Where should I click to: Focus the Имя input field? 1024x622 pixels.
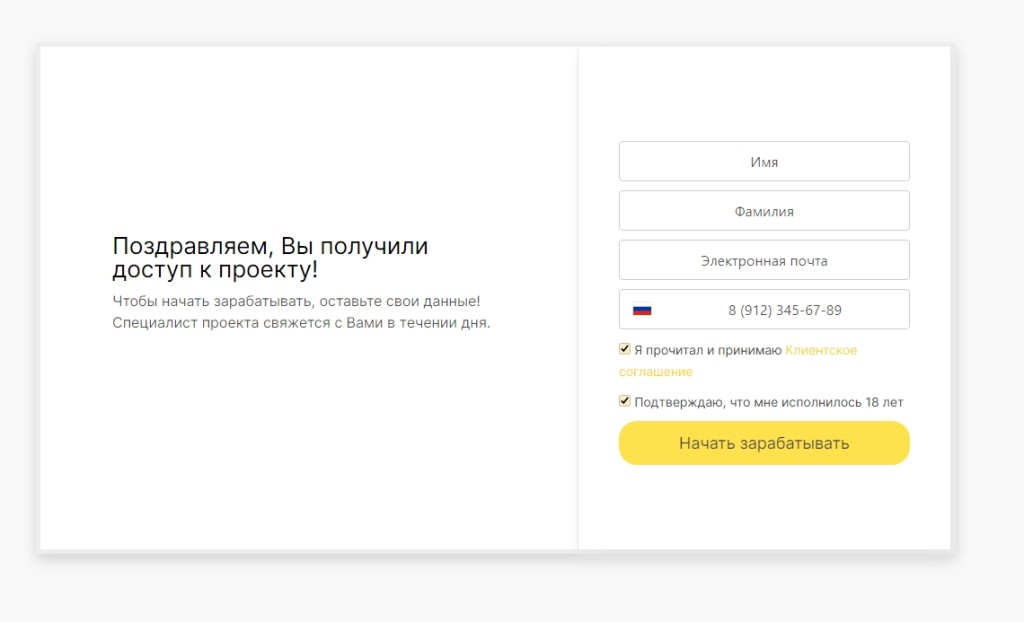pyautogui.click(x=764, y=161)
